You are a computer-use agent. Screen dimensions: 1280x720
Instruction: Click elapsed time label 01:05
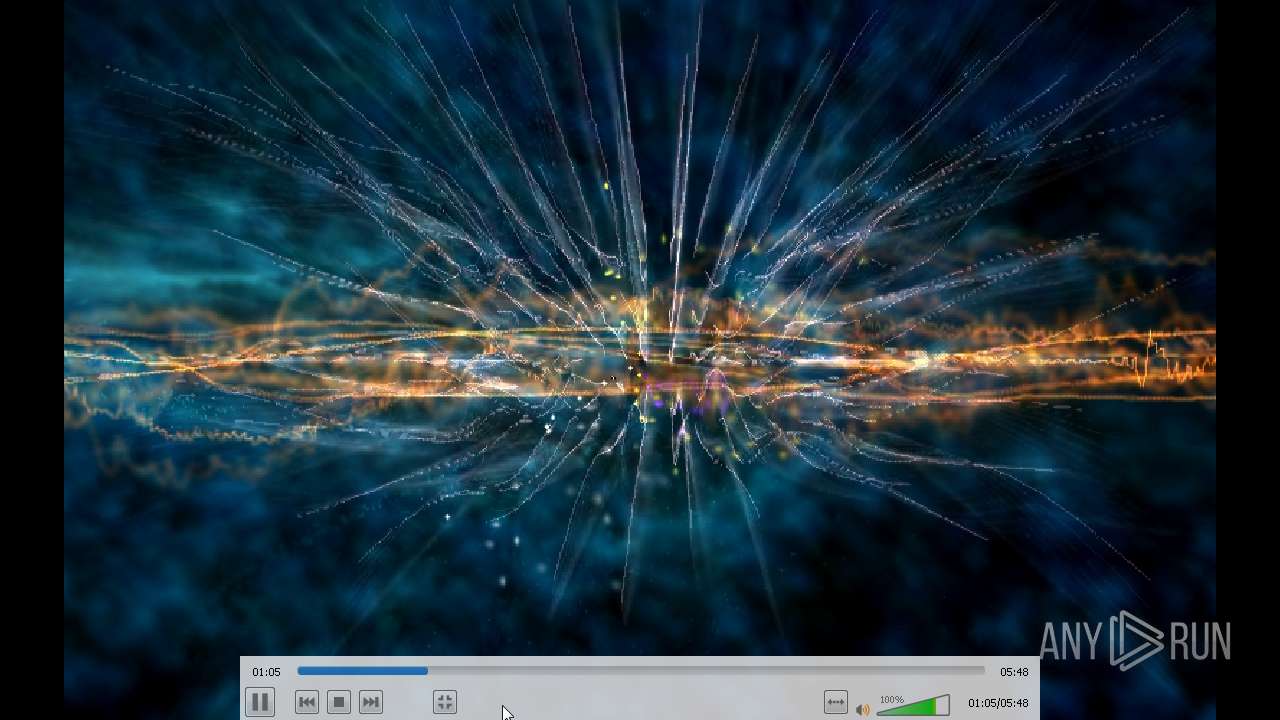click(x=266, y=672)
